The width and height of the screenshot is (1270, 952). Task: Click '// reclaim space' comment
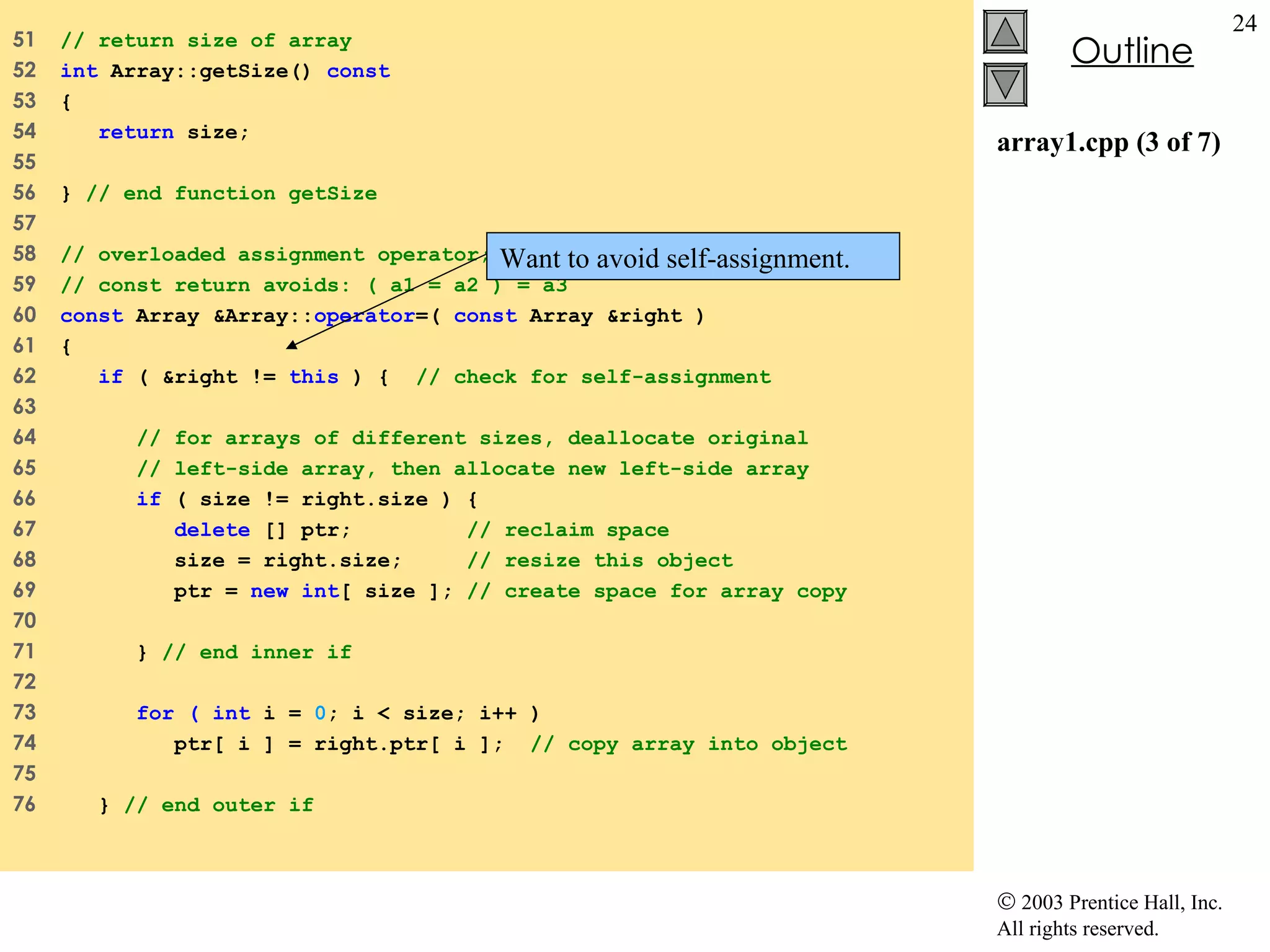click(568, 531)
